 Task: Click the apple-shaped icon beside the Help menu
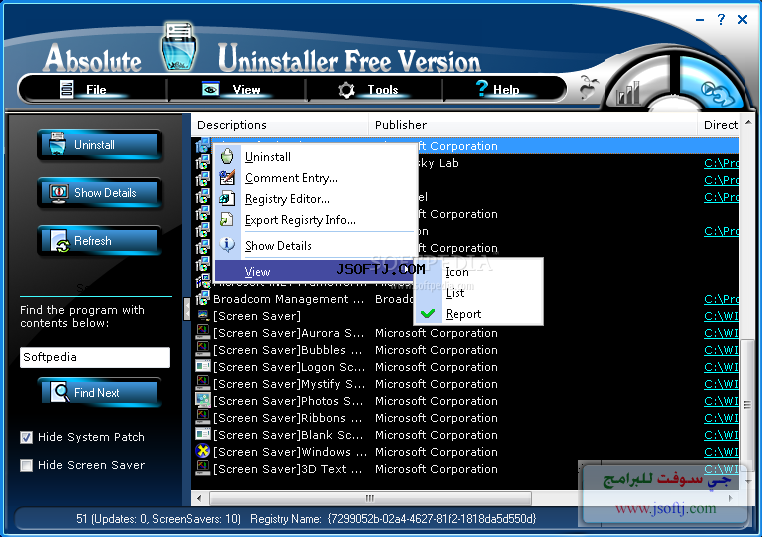pyautogui.click(x=589, y=88)
